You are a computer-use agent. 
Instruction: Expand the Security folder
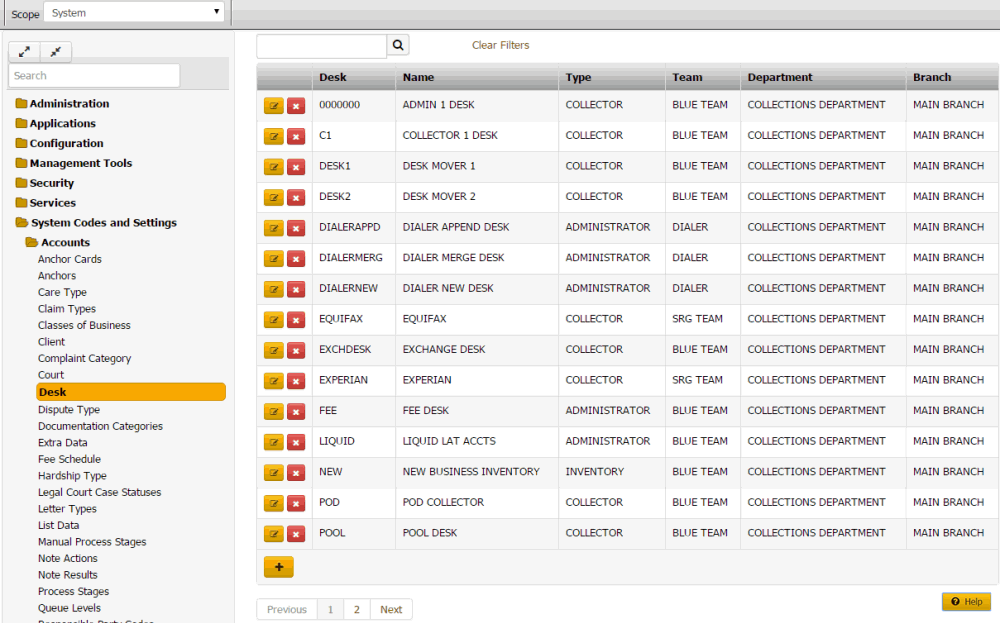52,183
